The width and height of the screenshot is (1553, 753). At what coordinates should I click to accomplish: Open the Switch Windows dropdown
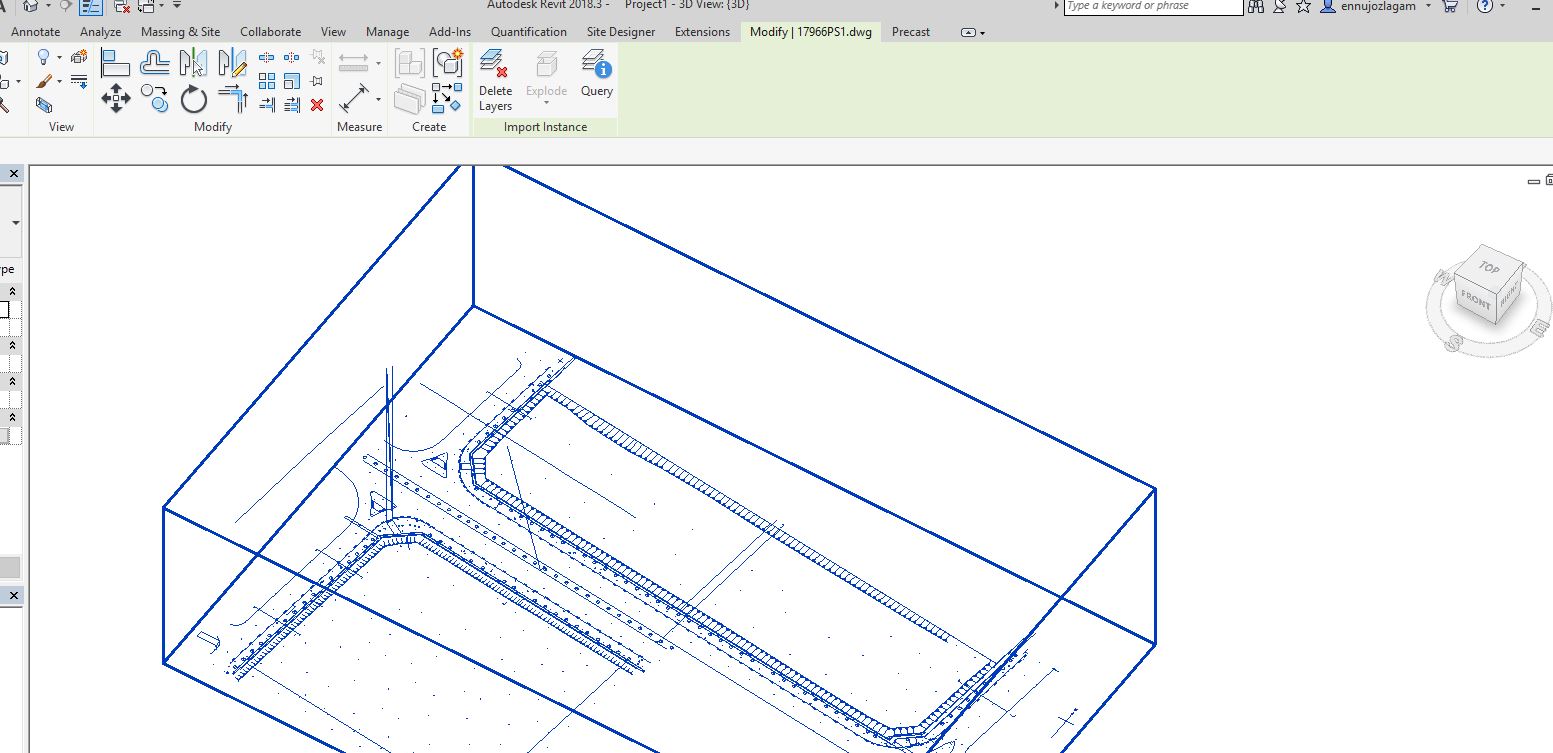click(x=159, y=7)
